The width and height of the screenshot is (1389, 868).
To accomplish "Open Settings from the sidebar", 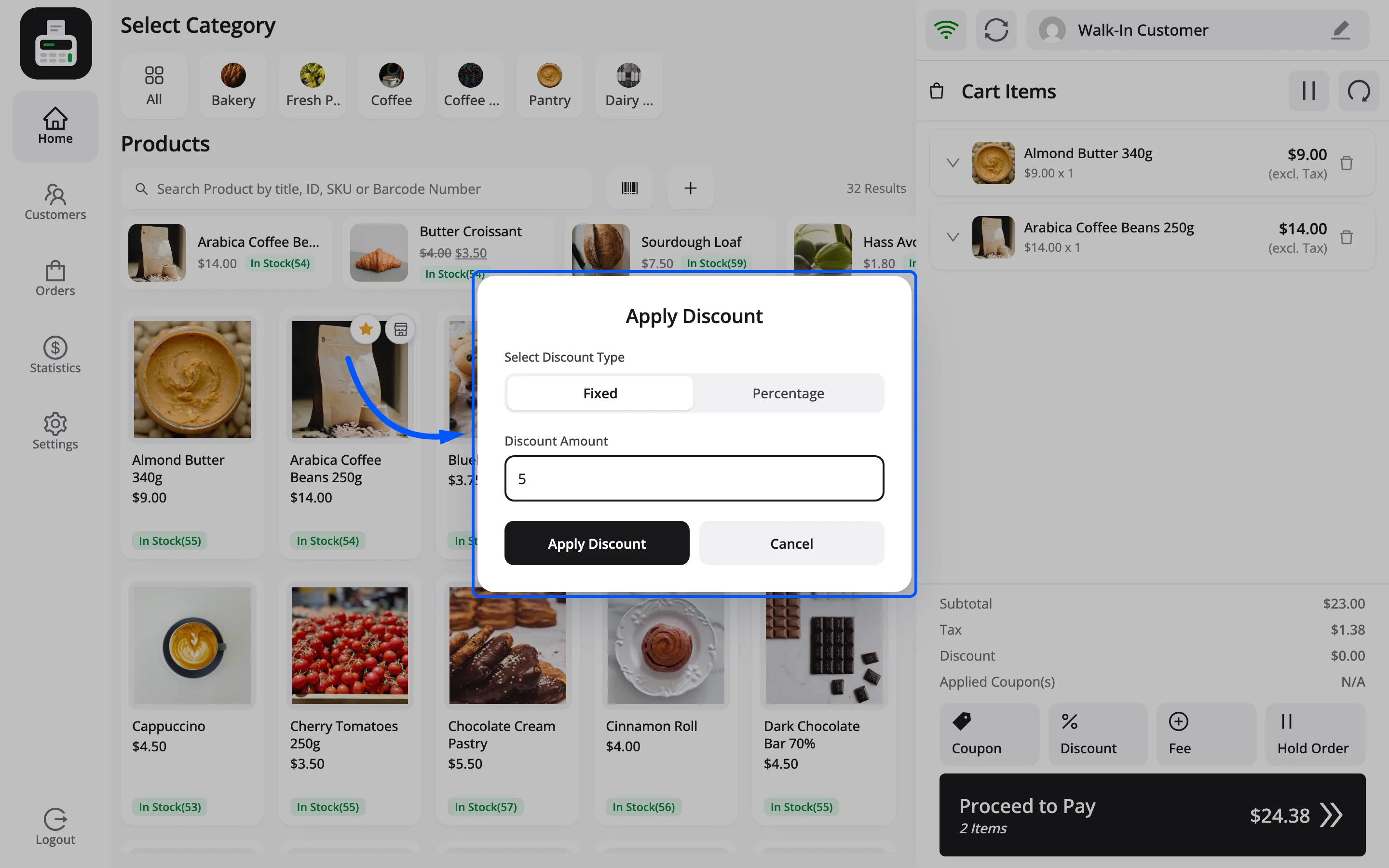I will [x=55, y=432].
